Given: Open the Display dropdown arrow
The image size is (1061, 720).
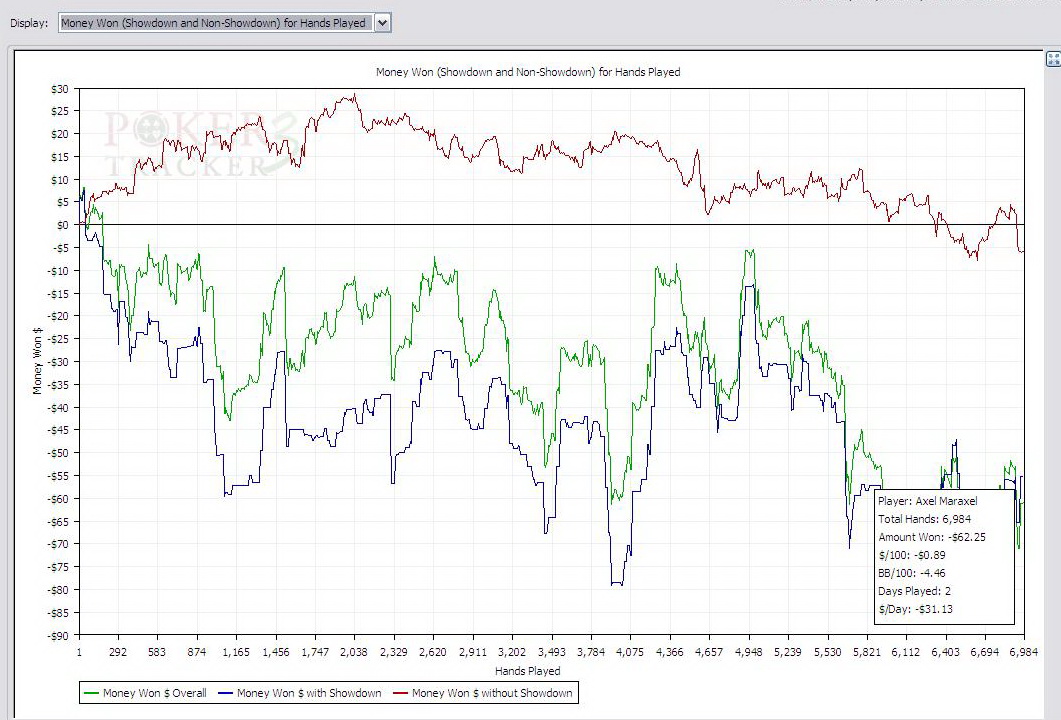Looking at the screenshot, I should point(382,23).
